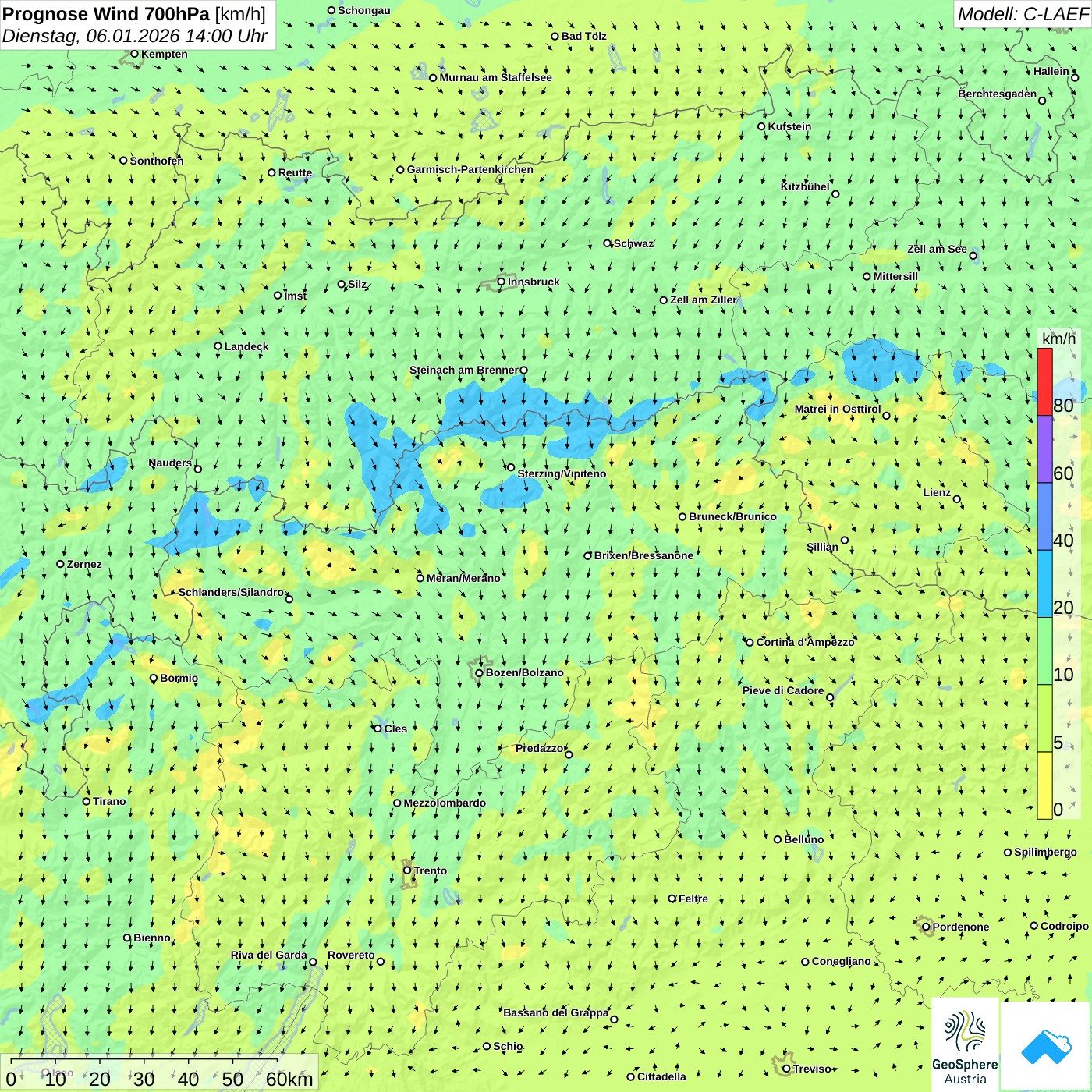1092x1092 pixels.
Task: Click the Steinach am Brenner label
Action: tap(464, 370)
